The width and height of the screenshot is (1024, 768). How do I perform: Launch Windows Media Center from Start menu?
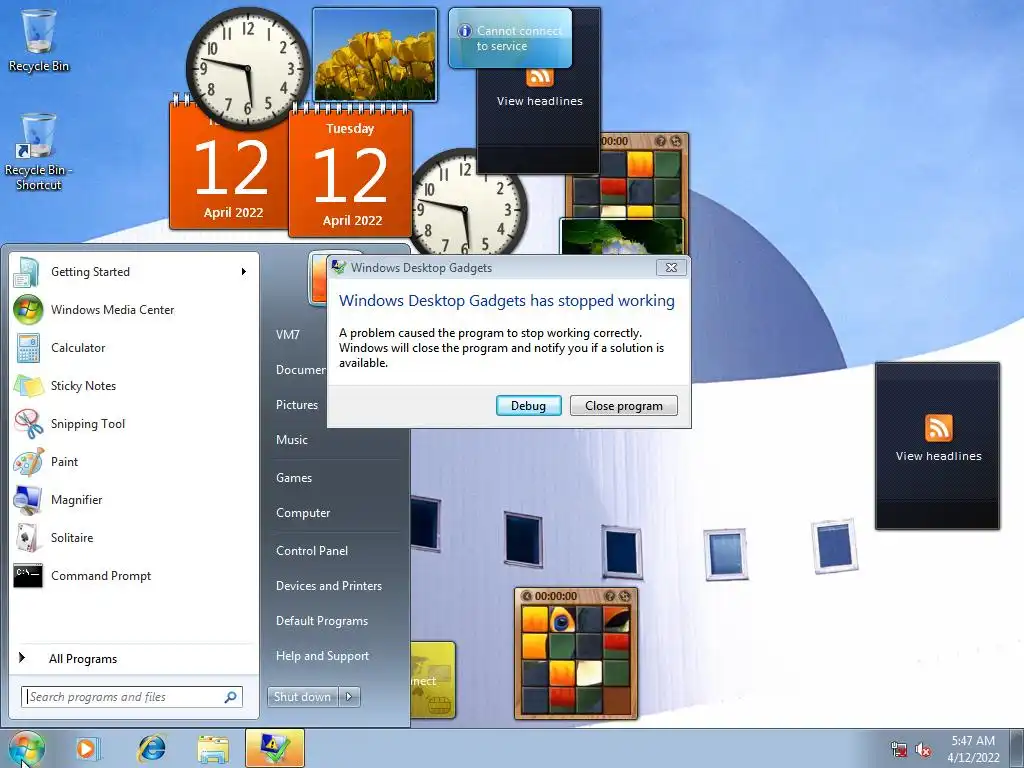(134, 310)
